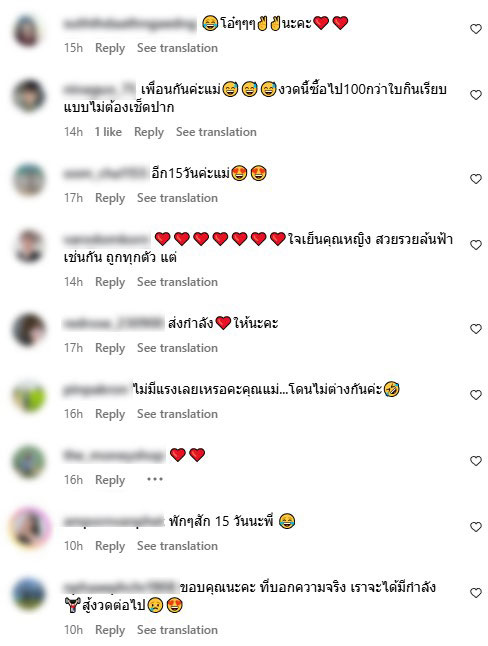The width and height of the screenshot is (488, 646).
Task: See translation of the seven-hearts comment
Action: [x=177, y=282]
